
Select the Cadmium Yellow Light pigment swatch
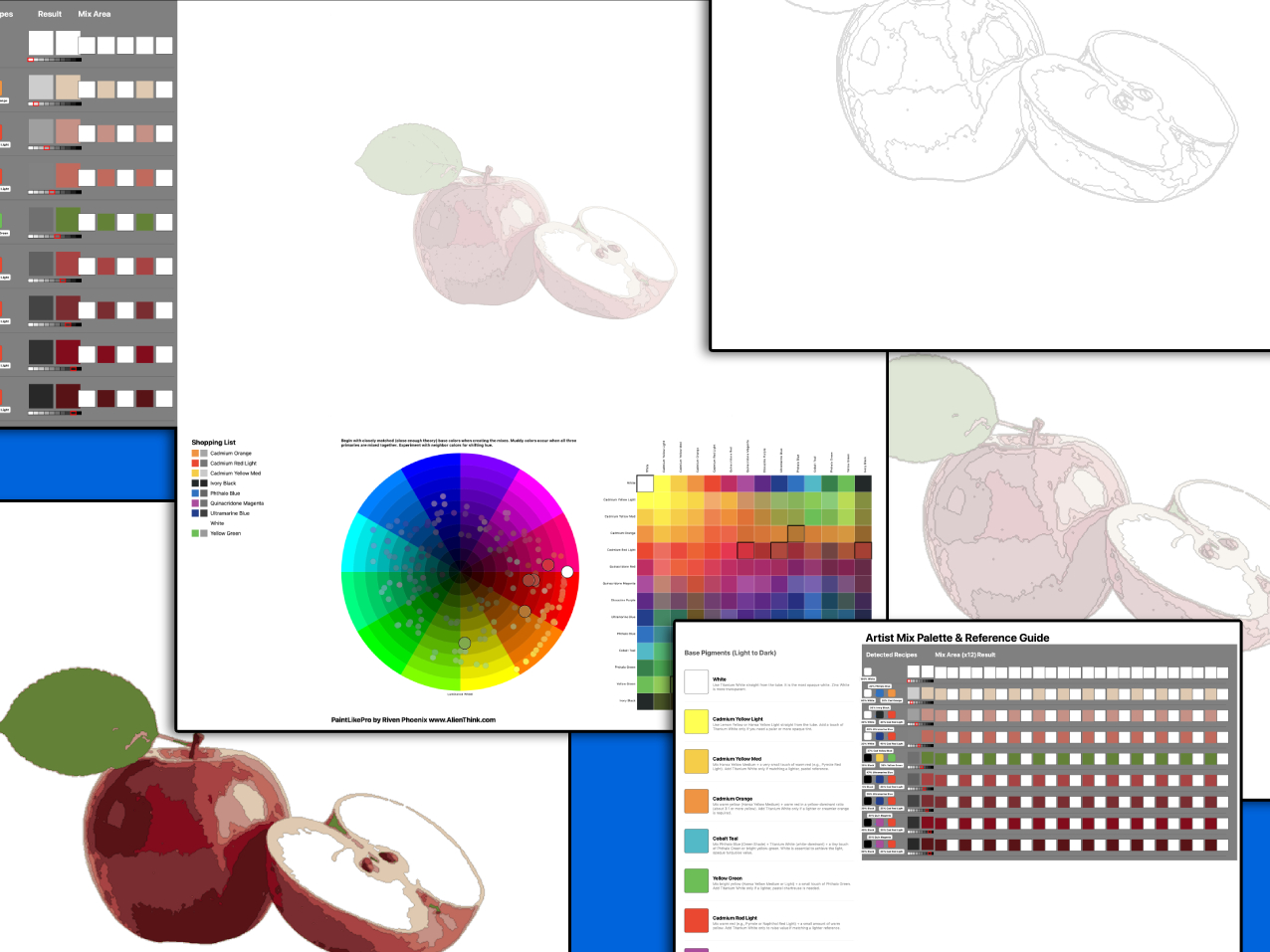coord(696,721)
